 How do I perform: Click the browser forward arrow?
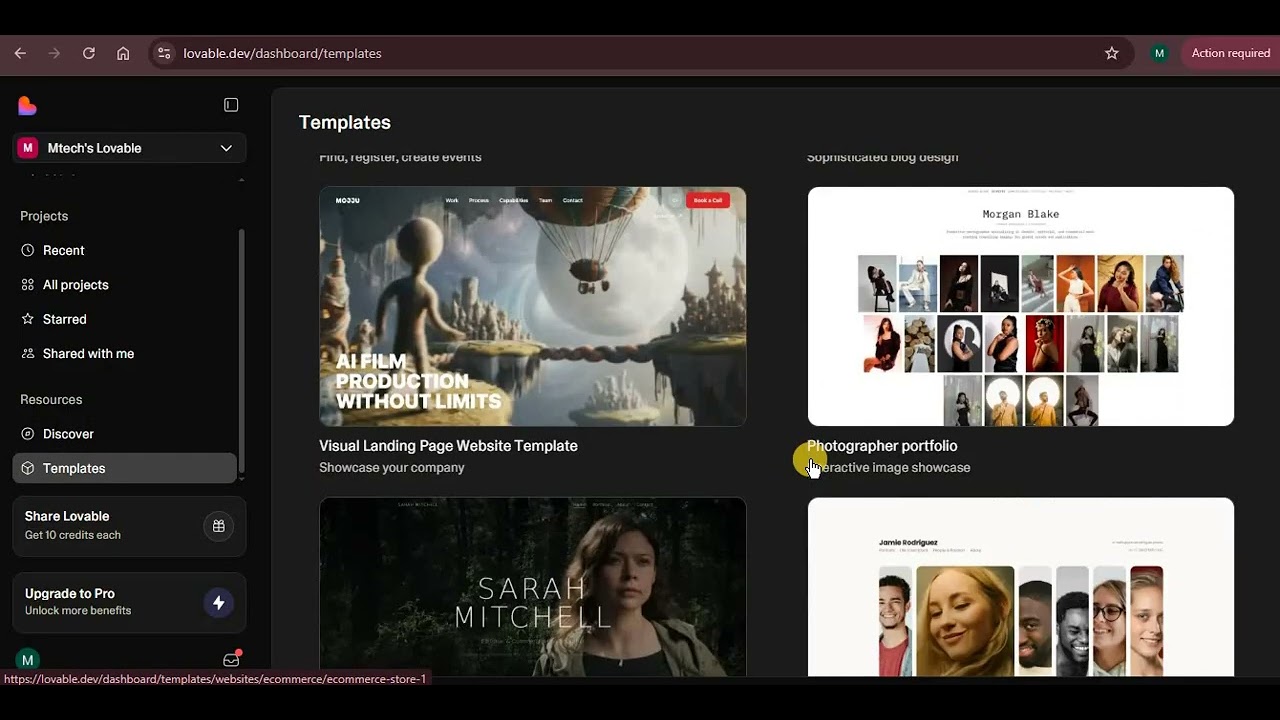[55, 53]
